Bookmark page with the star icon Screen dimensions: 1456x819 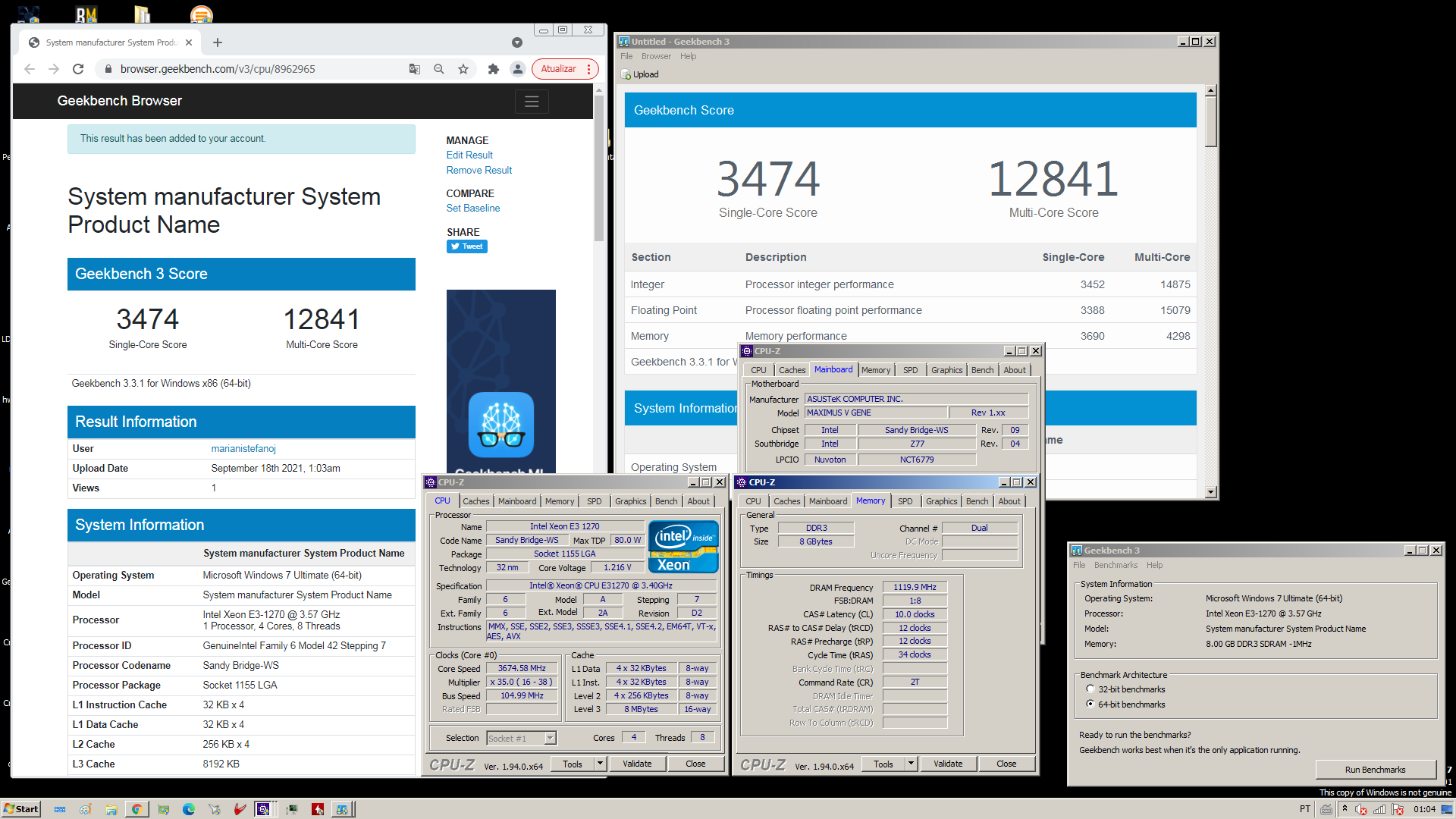[x=463, y=69]
